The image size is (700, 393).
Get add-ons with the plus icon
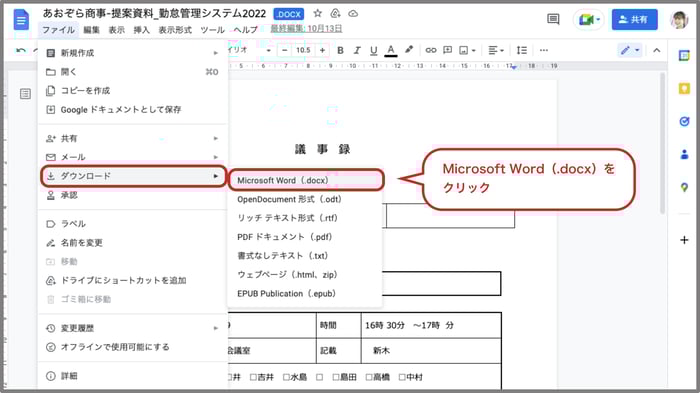(x=684, y=240)
